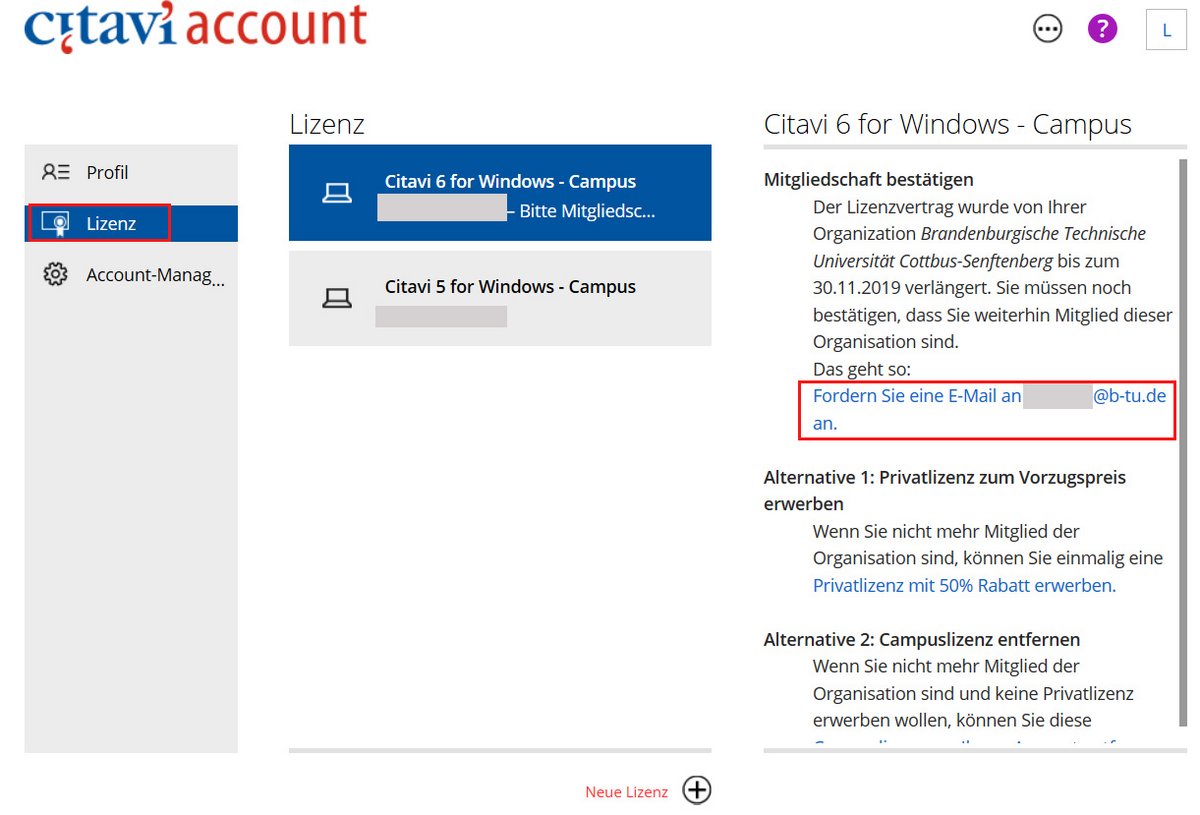1200x815 pixels.
Task: Select Citavi 6 for Windows - Campus license
Action: [500, 193]
